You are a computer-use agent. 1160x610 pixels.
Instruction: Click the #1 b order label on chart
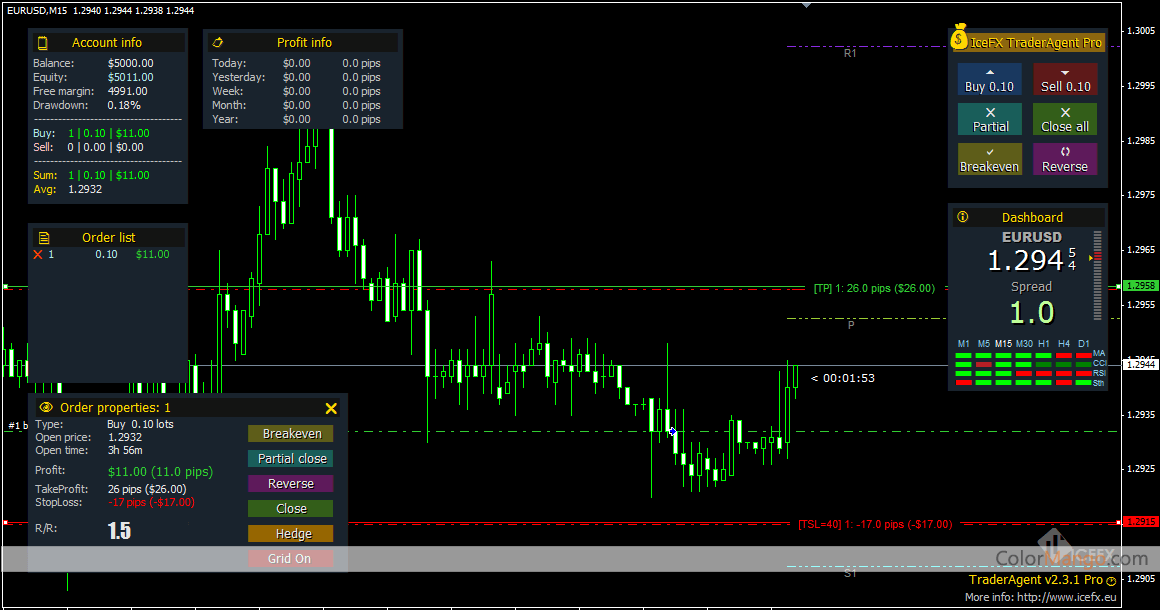pyautogui.click(x=18, y=425)
